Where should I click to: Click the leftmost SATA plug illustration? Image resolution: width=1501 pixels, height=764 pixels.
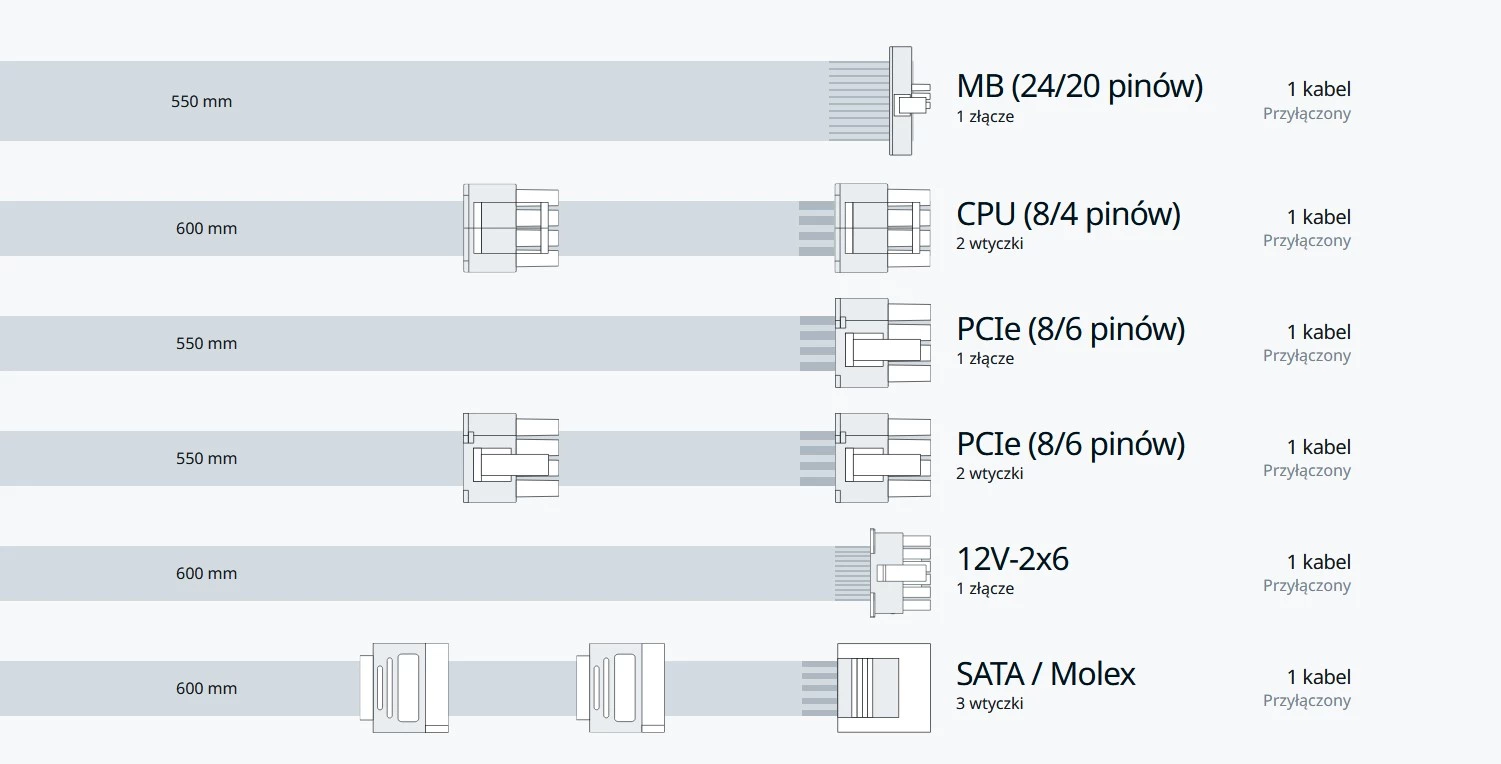(404, 688)
